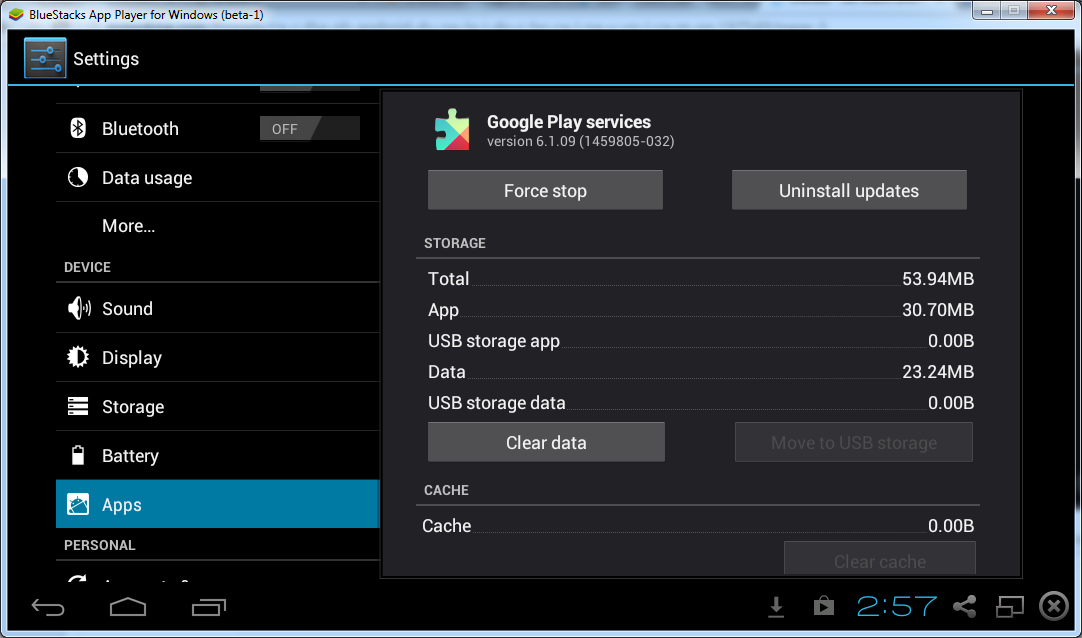Open Battery settings
The width and height of the screenshot is (1082, 638).
(217, 455)
